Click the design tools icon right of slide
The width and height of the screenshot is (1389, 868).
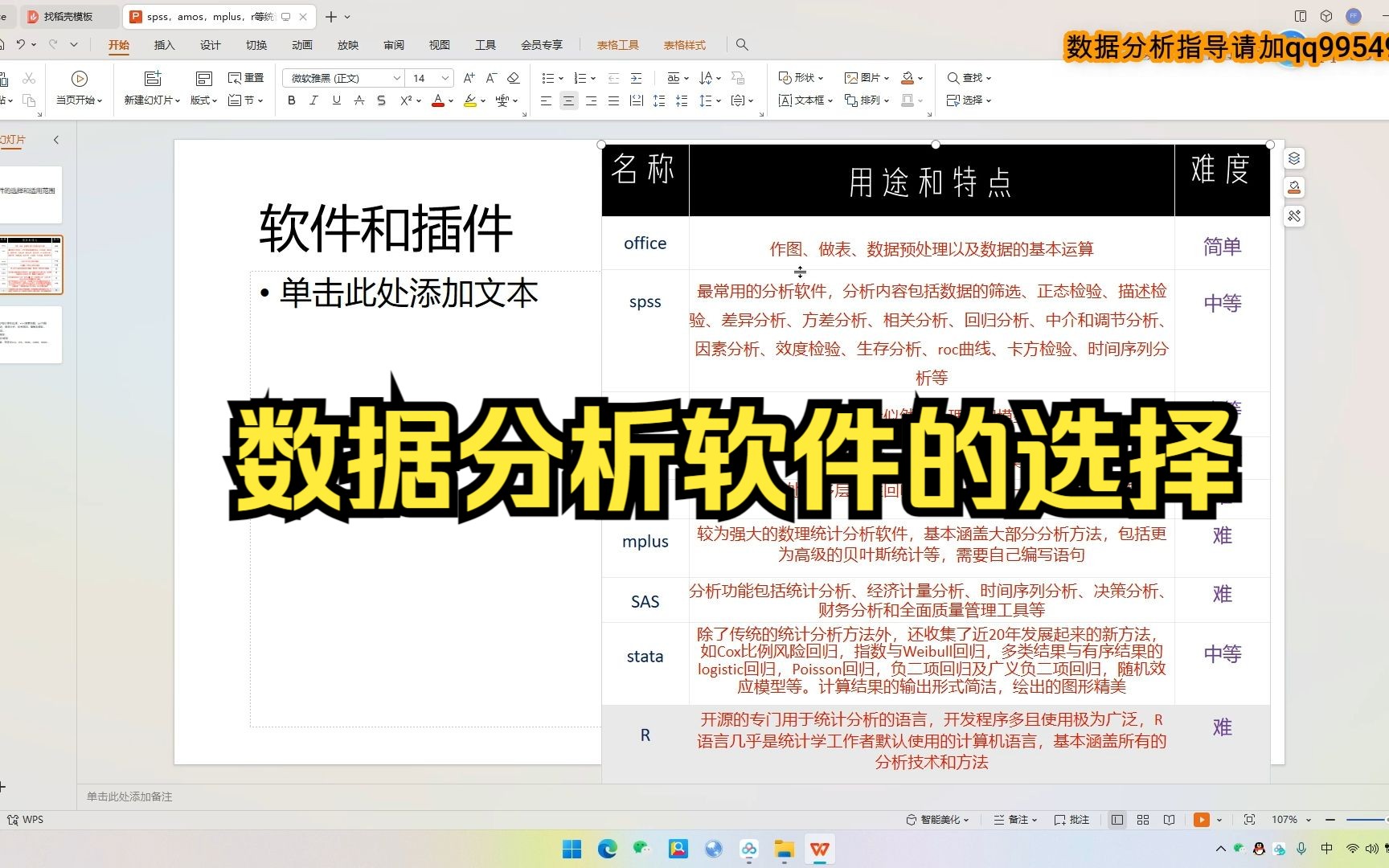coord(1294,216)
